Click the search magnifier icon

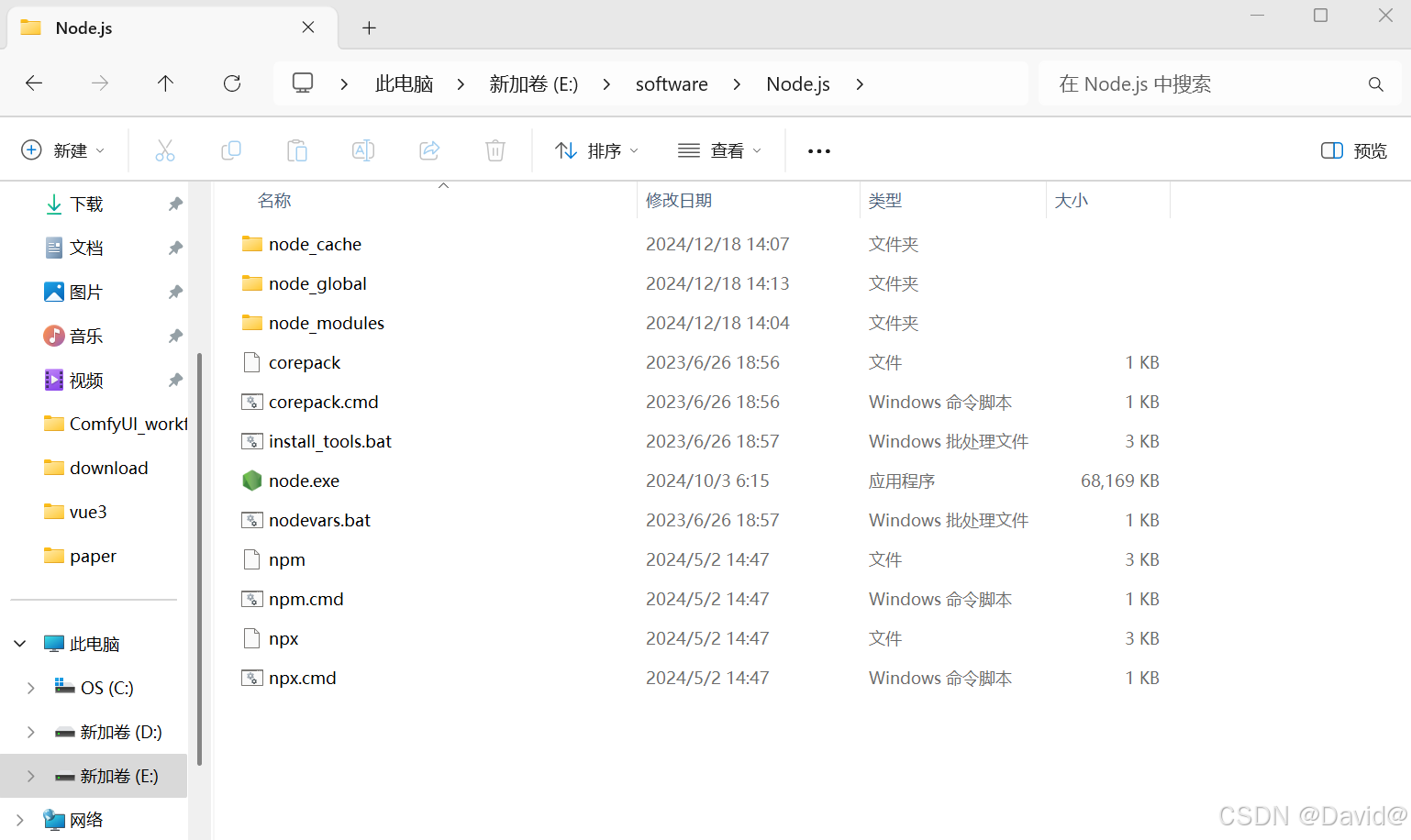coord(1375,84)
